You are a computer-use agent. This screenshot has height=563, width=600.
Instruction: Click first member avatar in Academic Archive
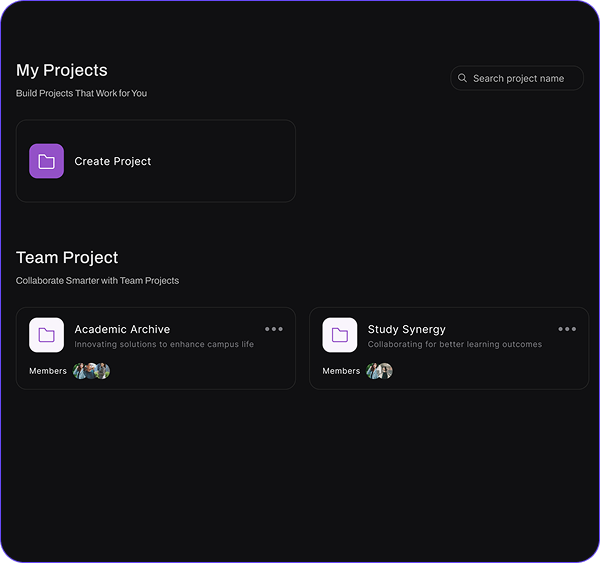[x=80, y=371]
